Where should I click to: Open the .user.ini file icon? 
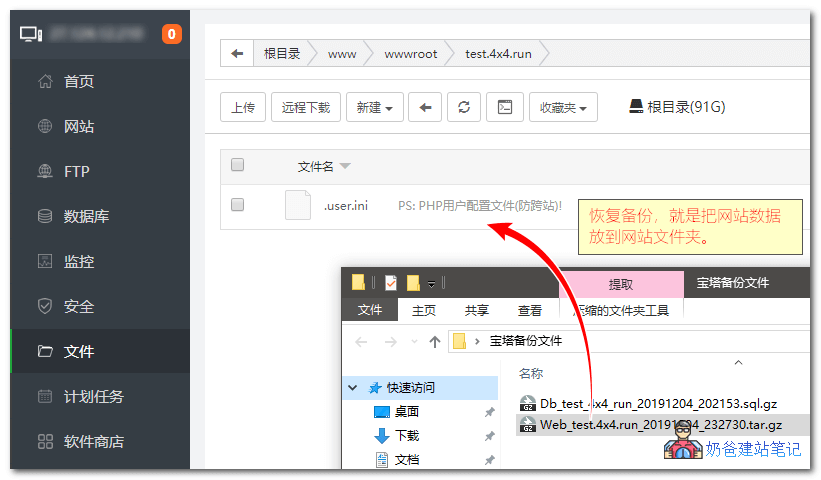[298, 205]
